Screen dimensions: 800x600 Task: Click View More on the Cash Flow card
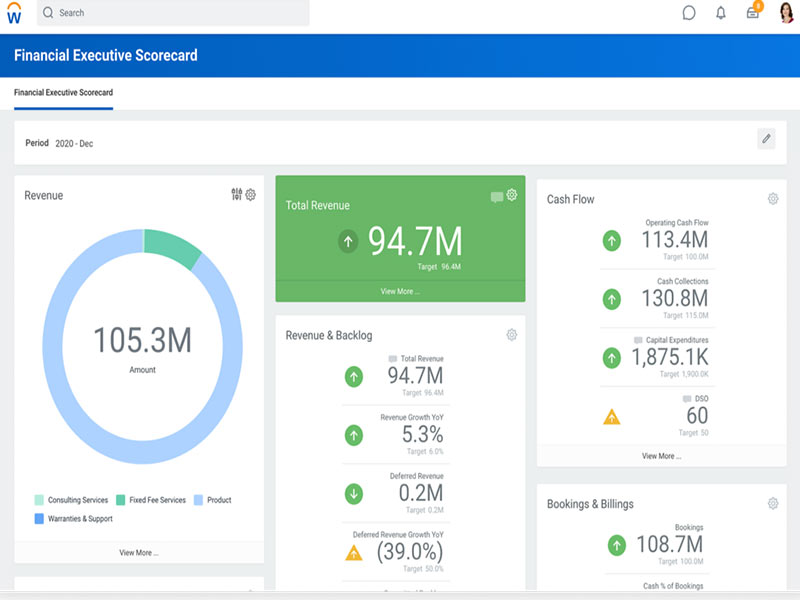point(660,456)
